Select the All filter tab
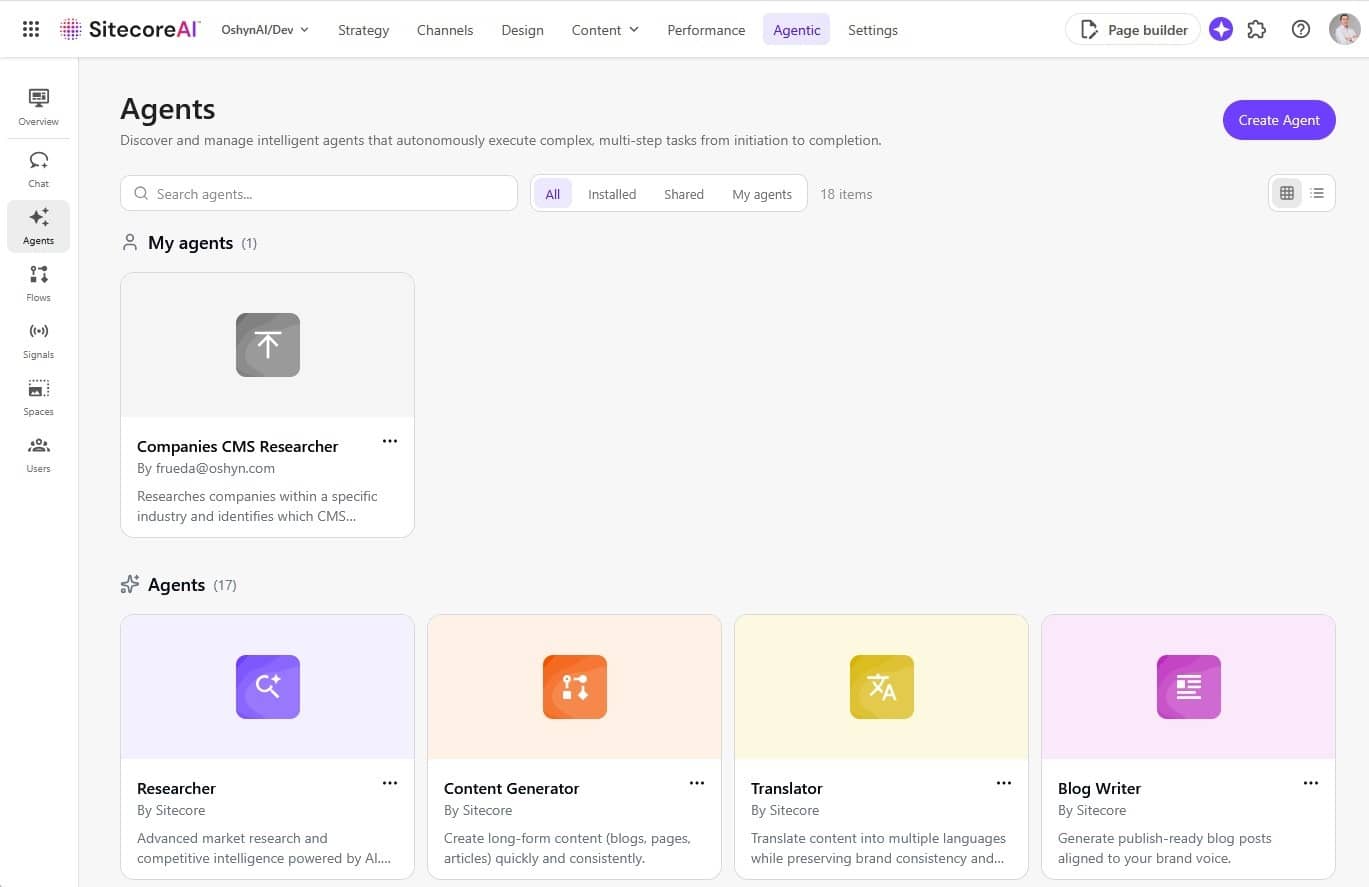1369x887 pixels. (x=553, y=194)
